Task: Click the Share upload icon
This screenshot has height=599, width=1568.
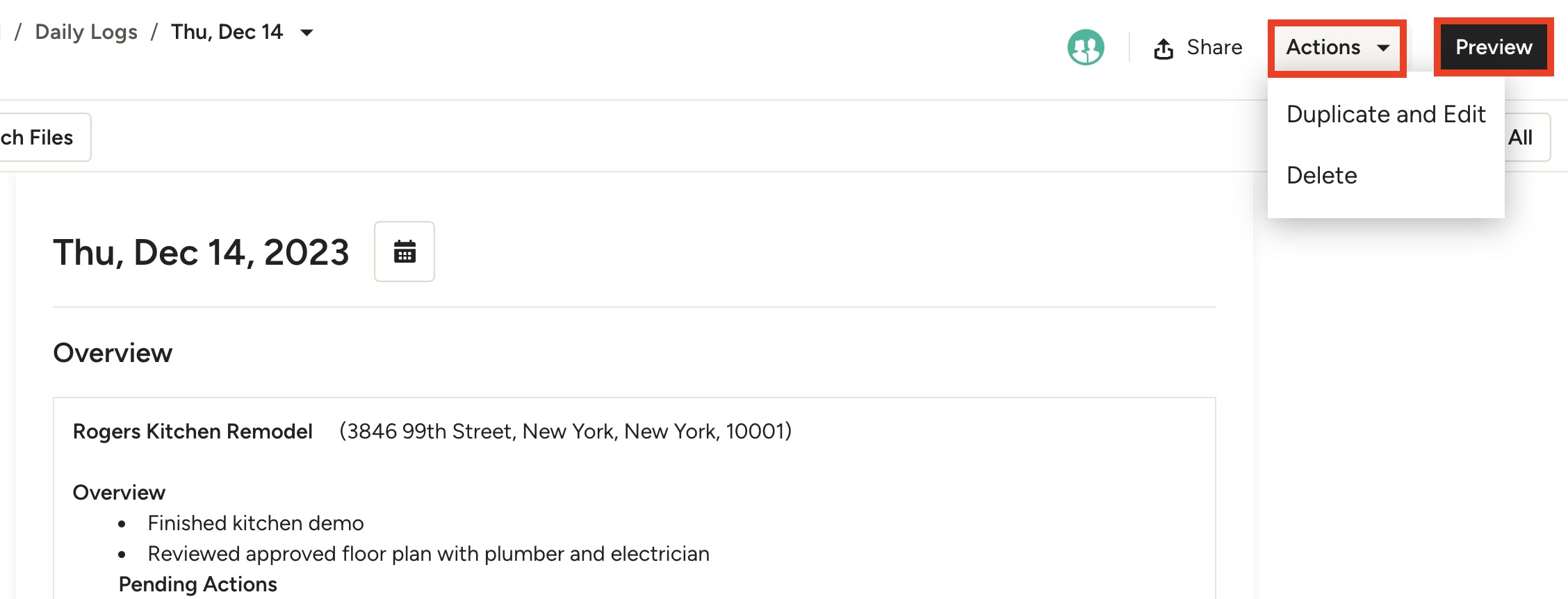Action: click(x=1163, y=47)
